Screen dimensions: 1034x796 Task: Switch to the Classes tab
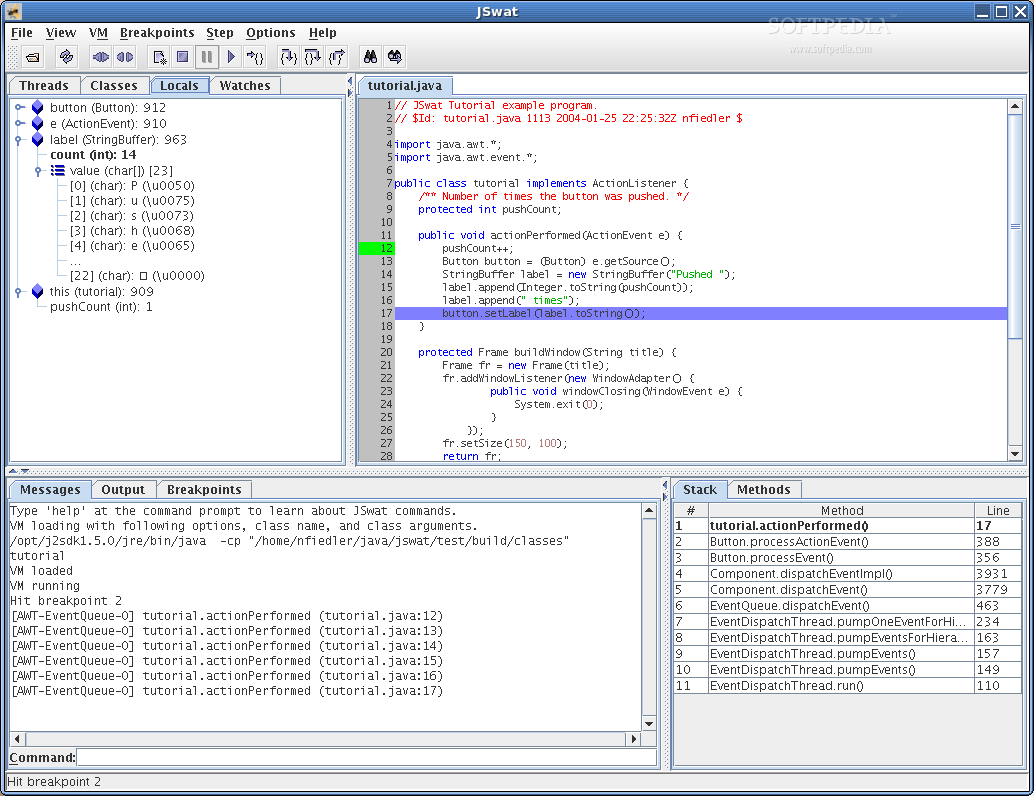[114, 86]
